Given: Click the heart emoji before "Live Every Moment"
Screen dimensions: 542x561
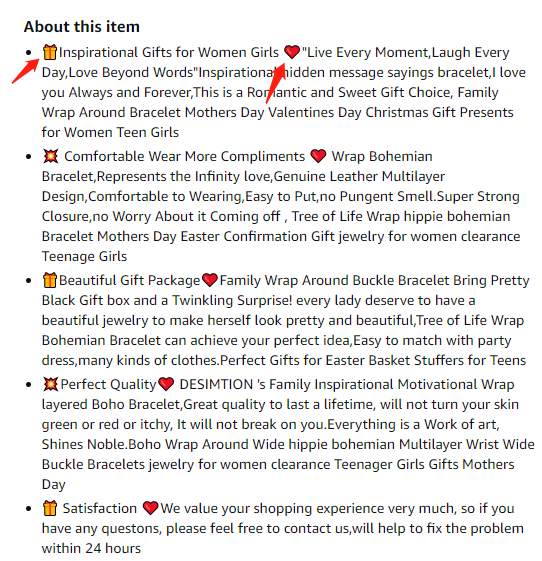Looking at the screenshot, I should coord(292,52).
